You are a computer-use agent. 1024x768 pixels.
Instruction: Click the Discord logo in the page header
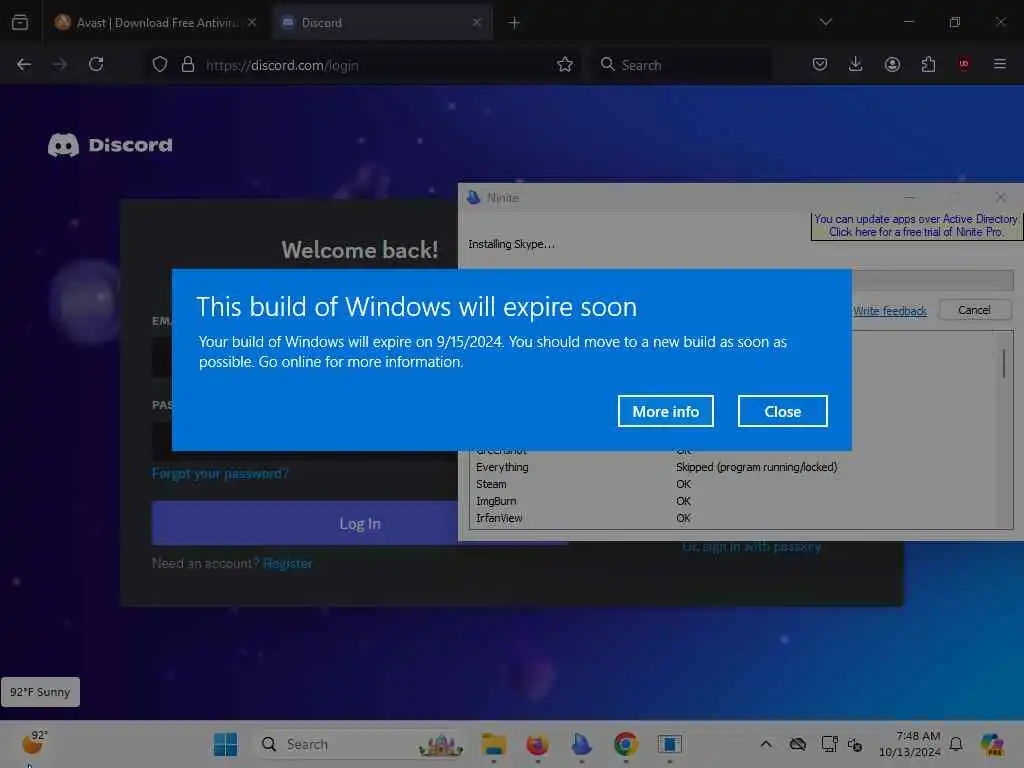tap(110, 145)
